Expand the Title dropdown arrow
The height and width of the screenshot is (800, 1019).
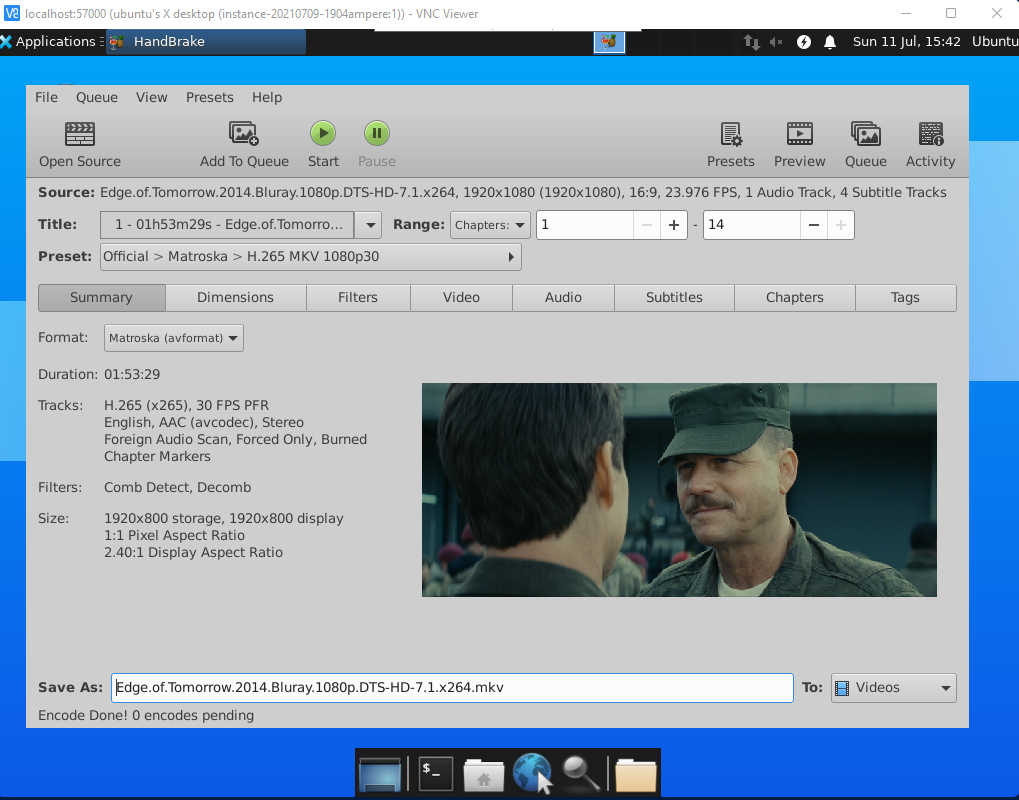click(369, 225)
